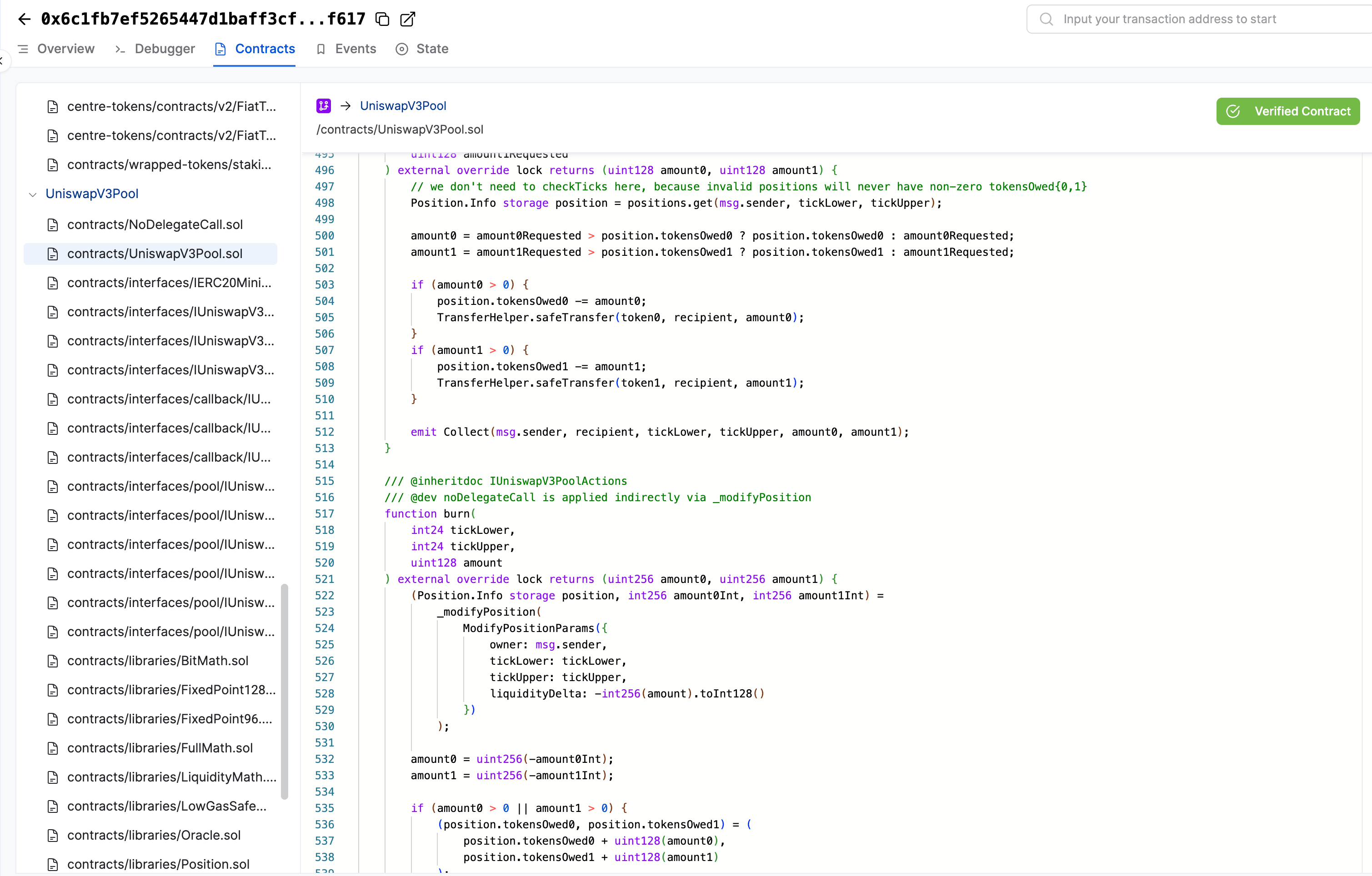This screenshot has width=1372, height=876.
Task: Click the Debugger tab icon
Action: coord(120,48)
